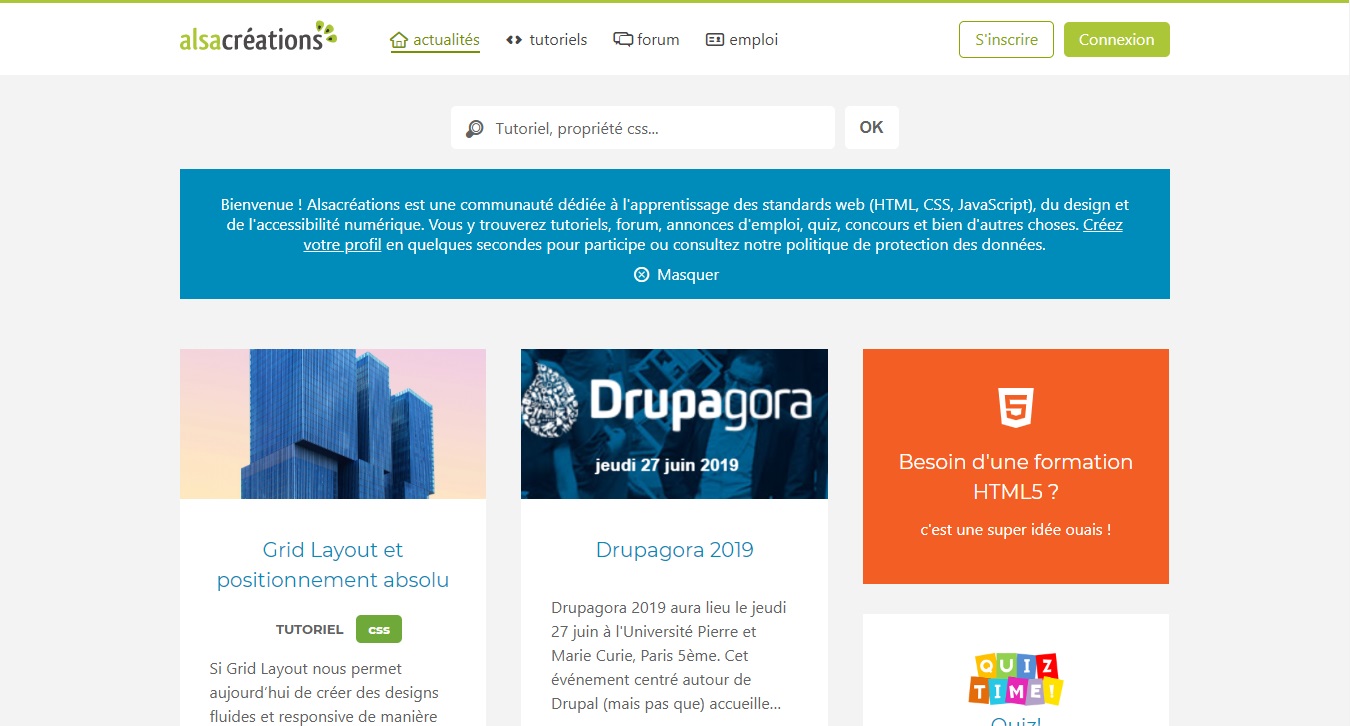
Task: Open the forum menu item
Action: coord(646,40)
